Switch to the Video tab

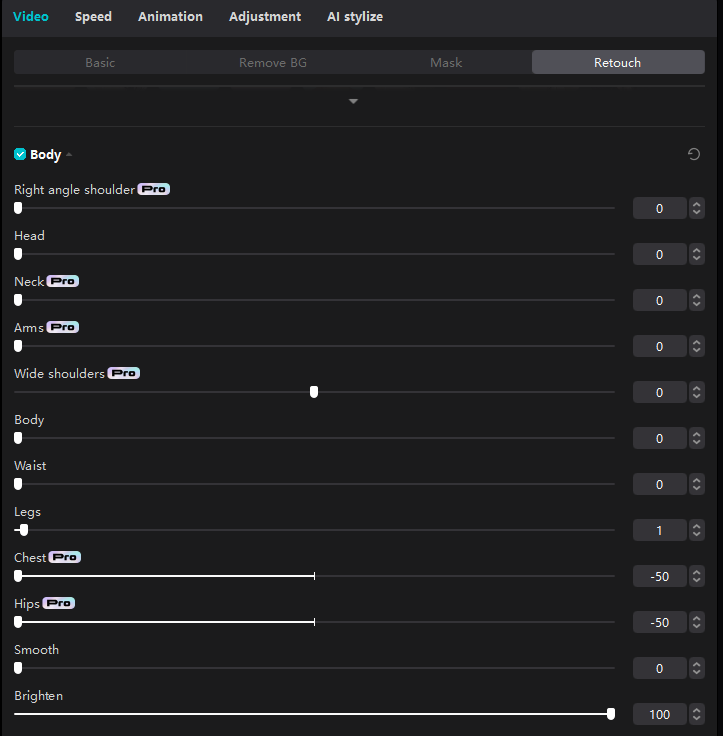point(31,16)
